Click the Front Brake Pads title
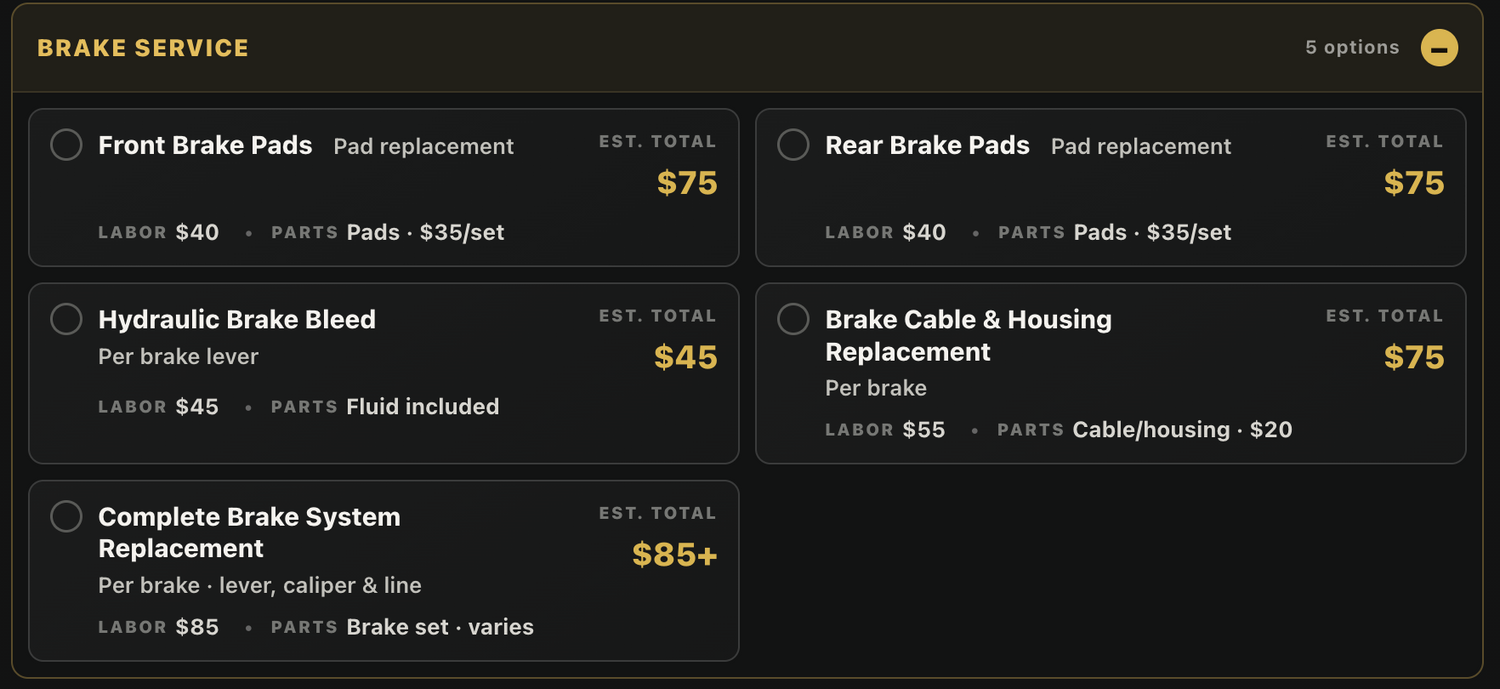 [205, 145]
